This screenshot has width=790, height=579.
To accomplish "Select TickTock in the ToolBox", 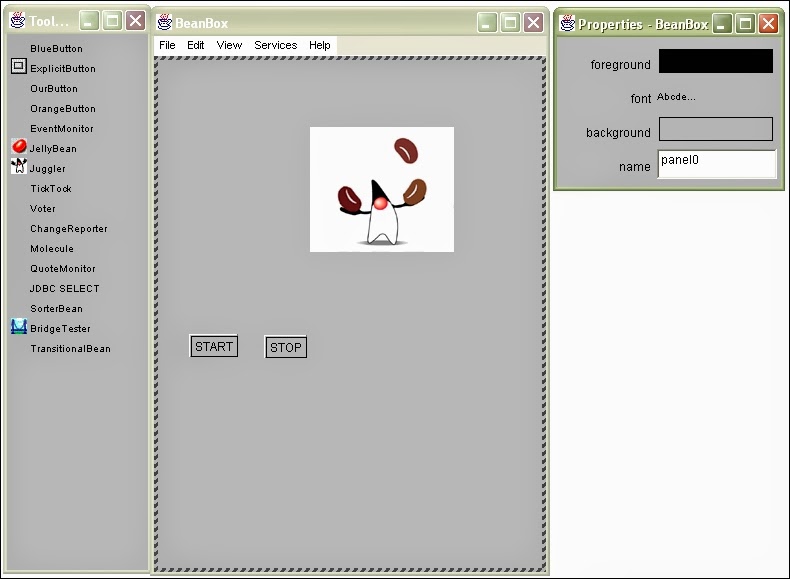I will (51, 188).
